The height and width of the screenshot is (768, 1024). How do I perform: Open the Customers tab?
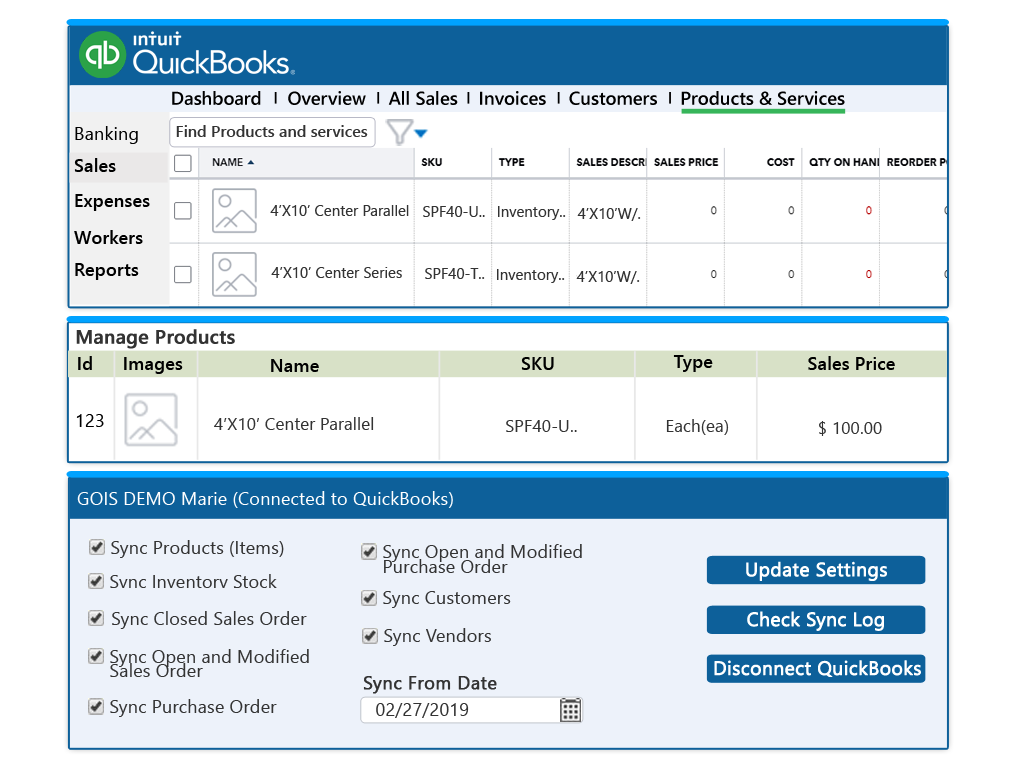pos(613,99)
